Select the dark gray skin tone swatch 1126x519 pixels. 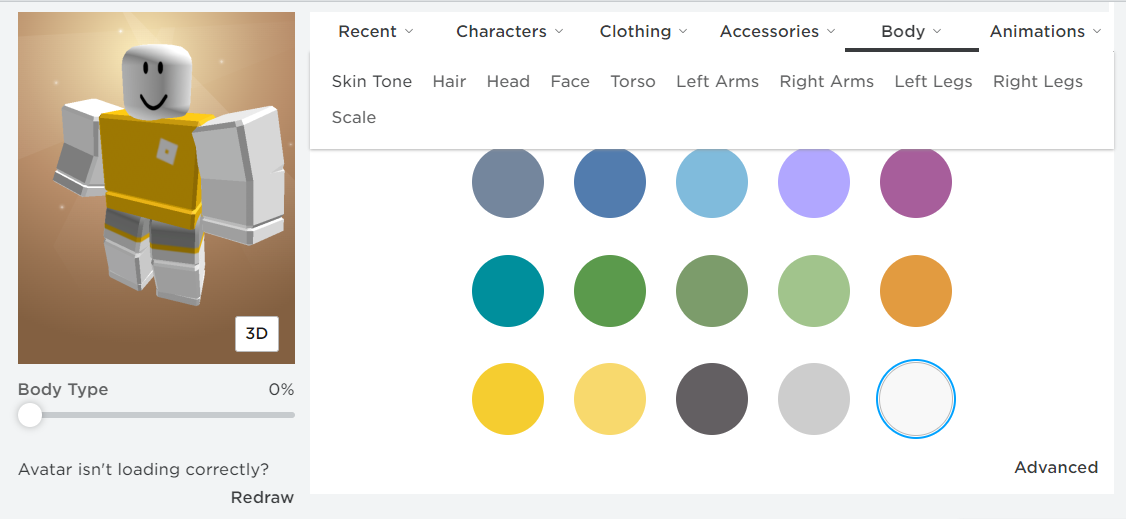pos(712,400)
